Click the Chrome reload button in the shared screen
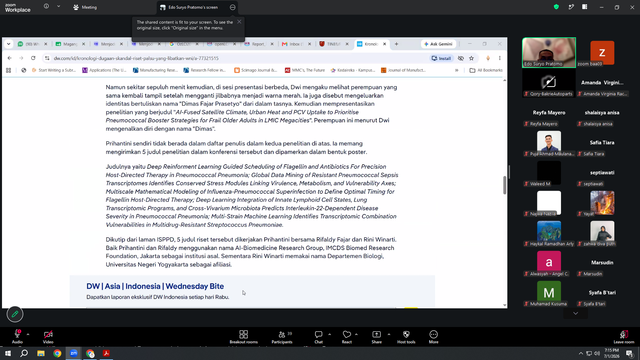 (x=33, y=58)
